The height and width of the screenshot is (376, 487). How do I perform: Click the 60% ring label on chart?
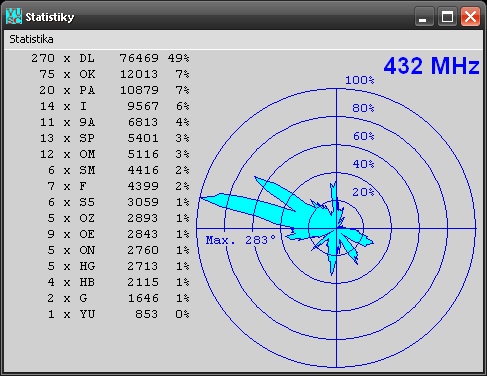click(x=364, y=136)
